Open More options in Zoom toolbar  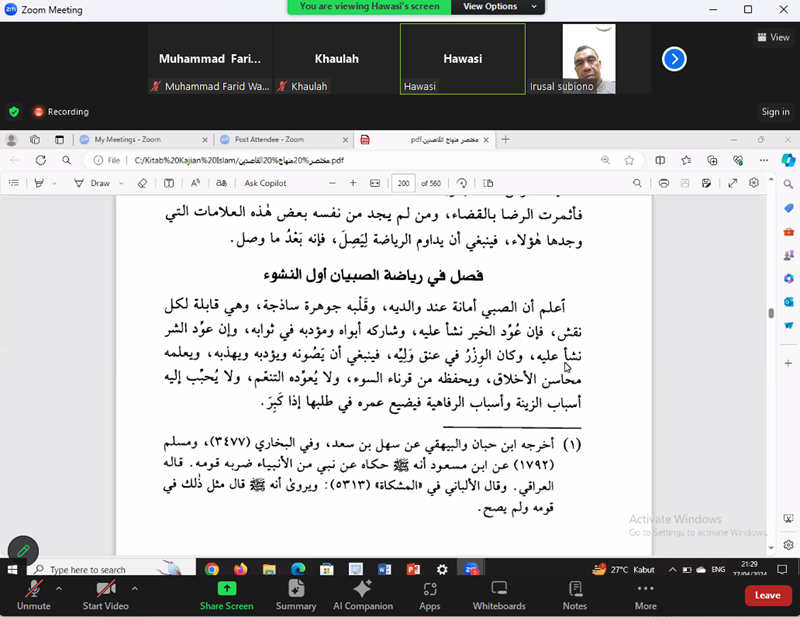pyautogui.click(x=645, y=595)
